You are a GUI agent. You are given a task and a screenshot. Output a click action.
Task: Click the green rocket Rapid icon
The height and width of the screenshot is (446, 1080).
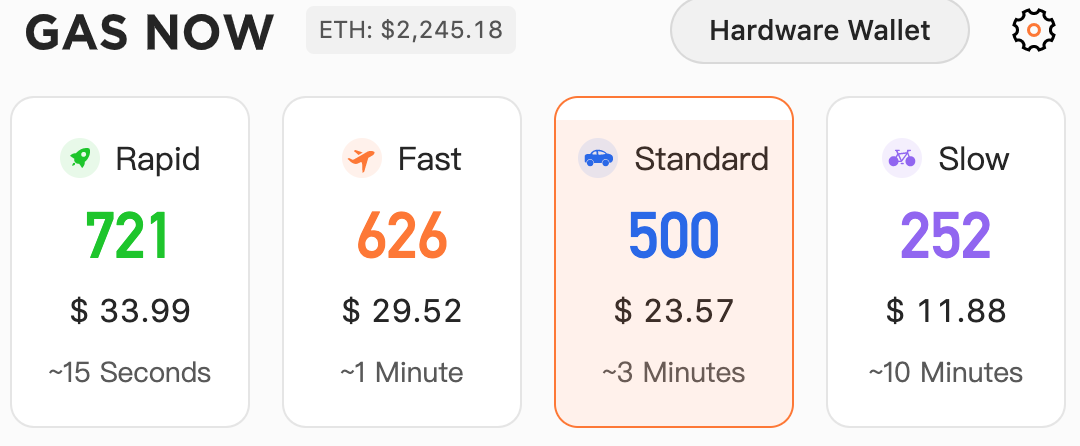[80, 159]
